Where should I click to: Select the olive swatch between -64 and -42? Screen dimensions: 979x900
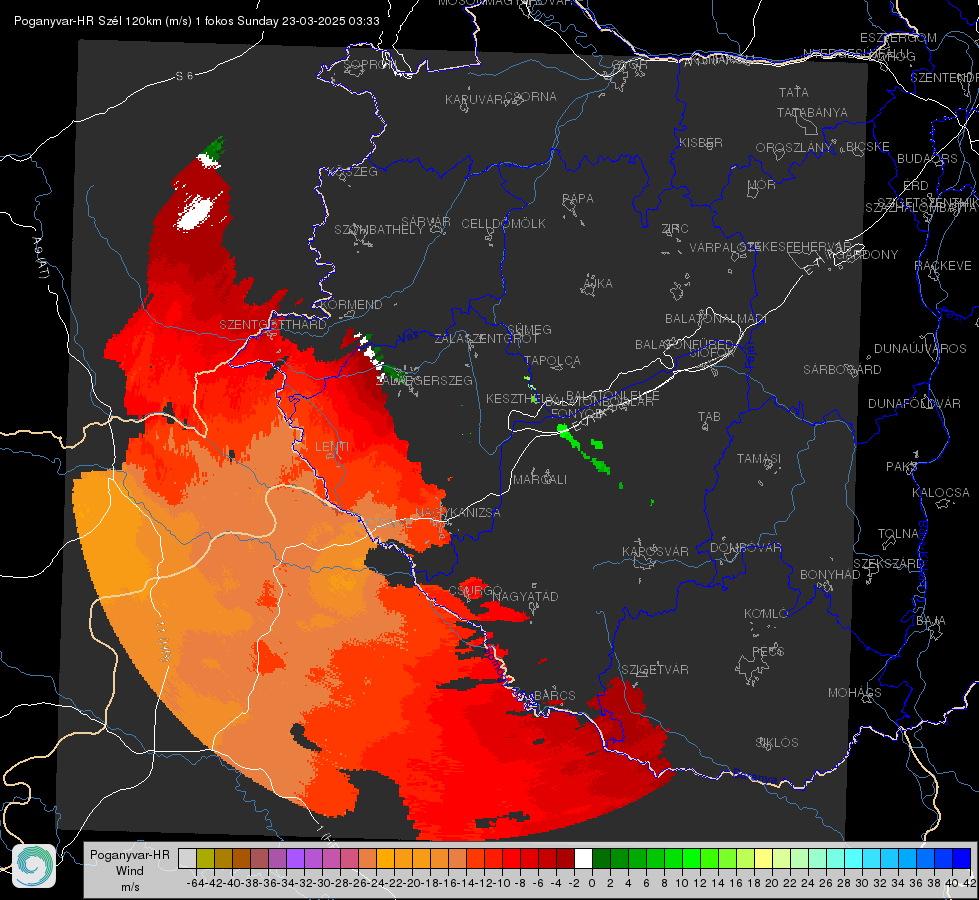pyautogui.click(x=205, y=858)
